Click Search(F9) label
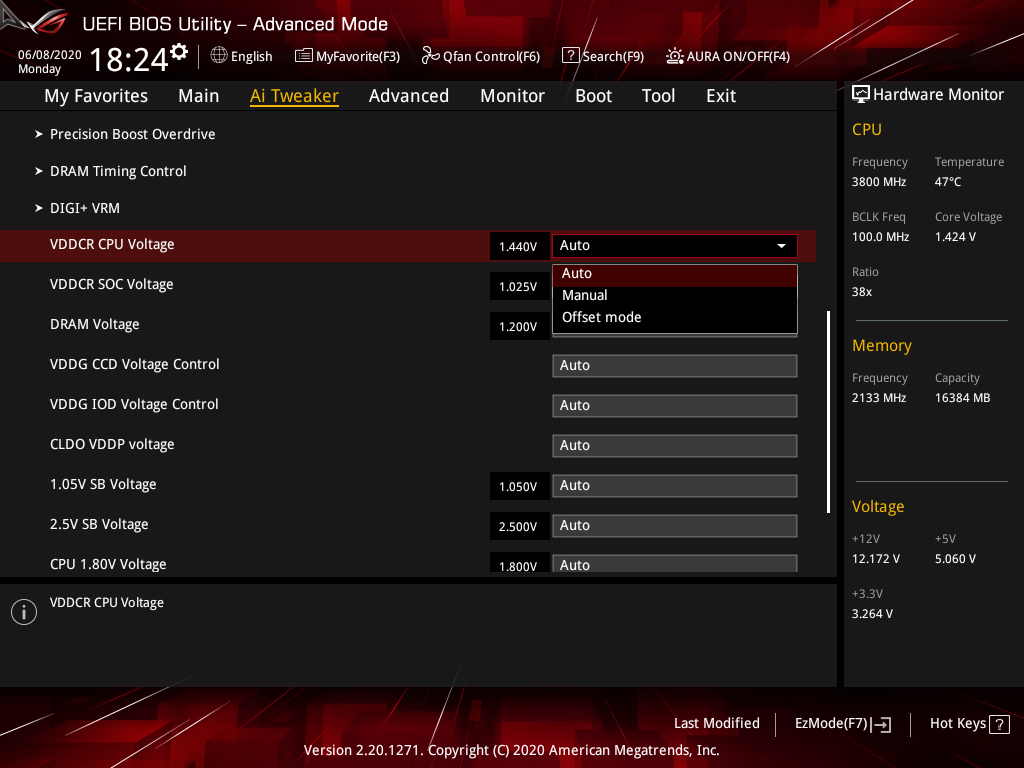Viewport: 1024px width, 768px height. [x=613, y=57]
